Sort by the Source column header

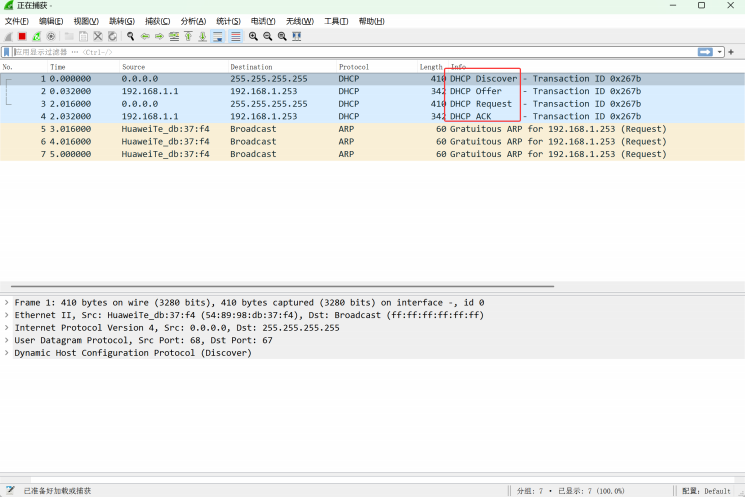coord(173,67)
